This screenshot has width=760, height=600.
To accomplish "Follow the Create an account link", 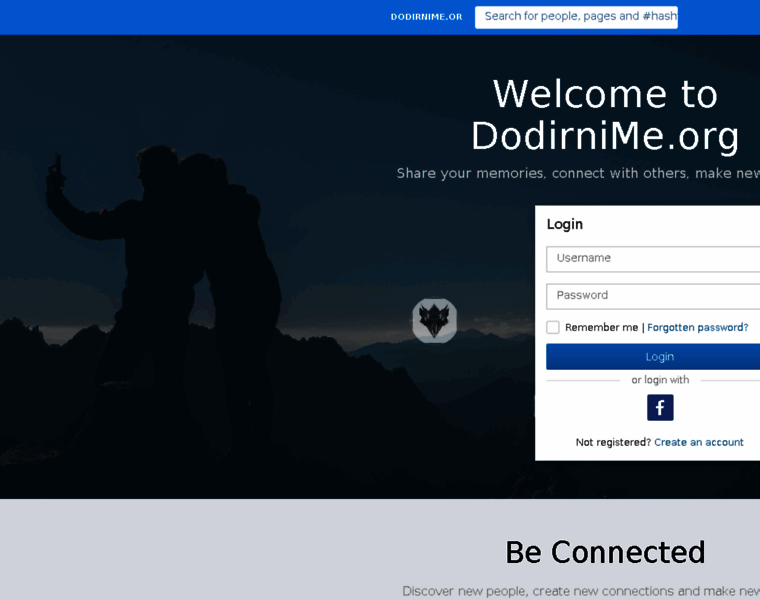I will coord(698,442).
